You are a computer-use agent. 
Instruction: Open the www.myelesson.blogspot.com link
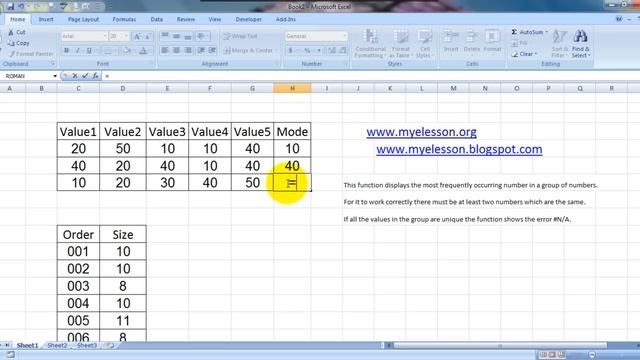(459, 149)
